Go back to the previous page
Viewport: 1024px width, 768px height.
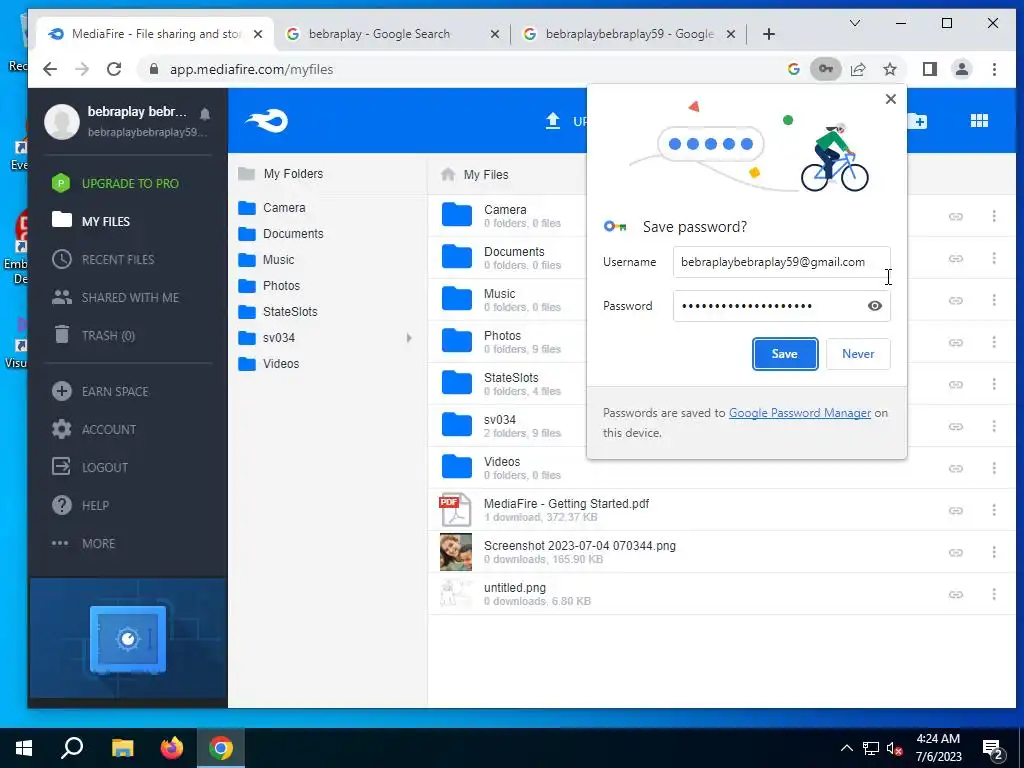point(50,69)
